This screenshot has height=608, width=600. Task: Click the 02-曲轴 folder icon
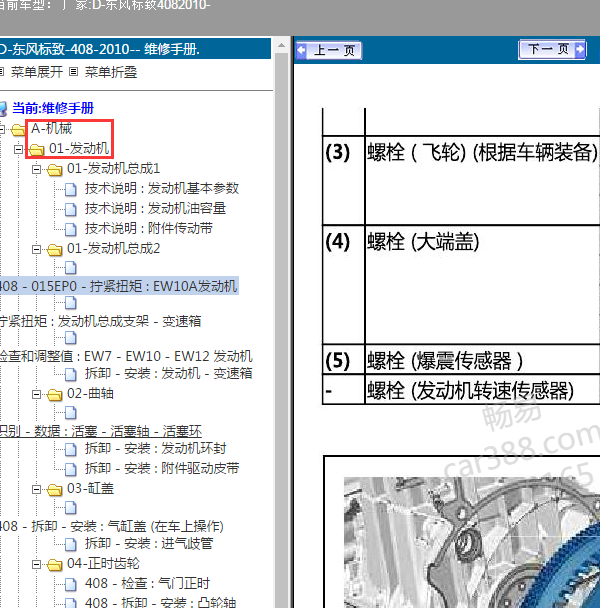[x=54, y=395]
